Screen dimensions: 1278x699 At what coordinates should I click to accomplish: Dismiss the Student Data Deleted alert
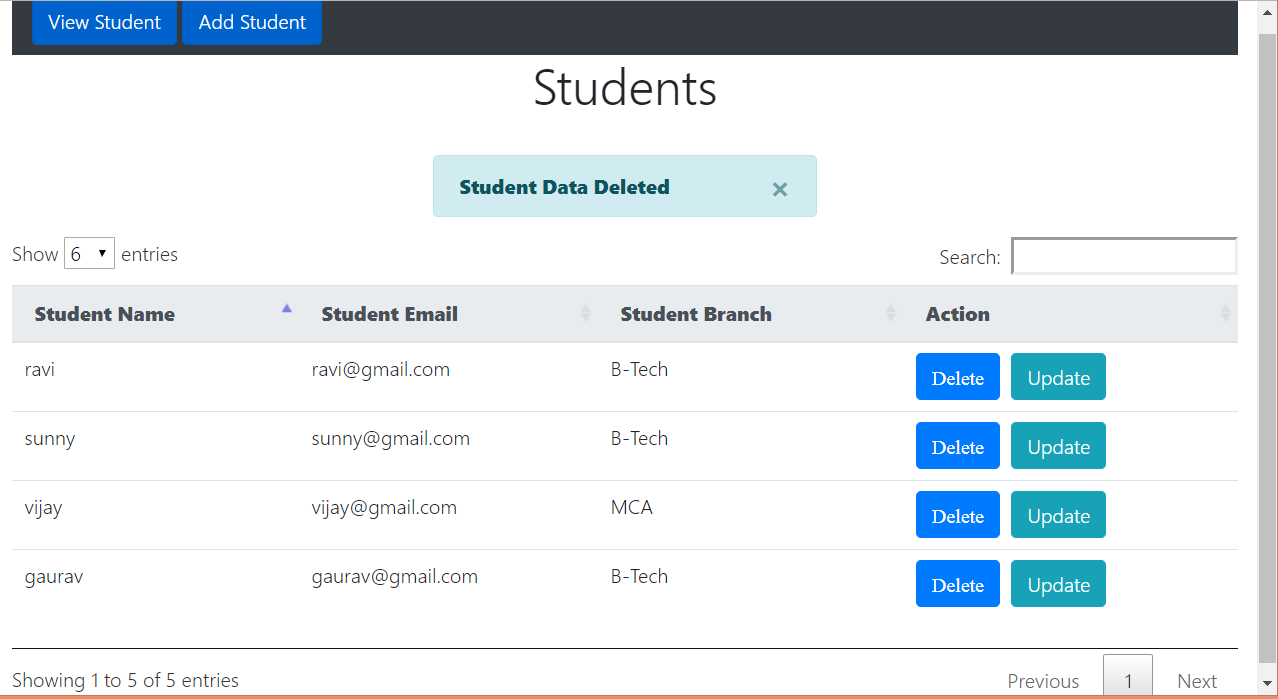pyautogui.click(x=779, y=189)
